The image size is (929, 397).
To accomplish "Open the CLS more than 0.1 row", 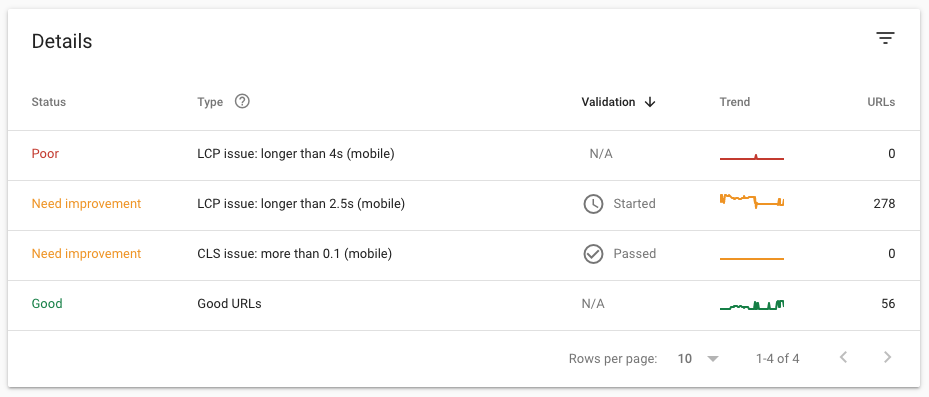I will [x=464, y=255].
